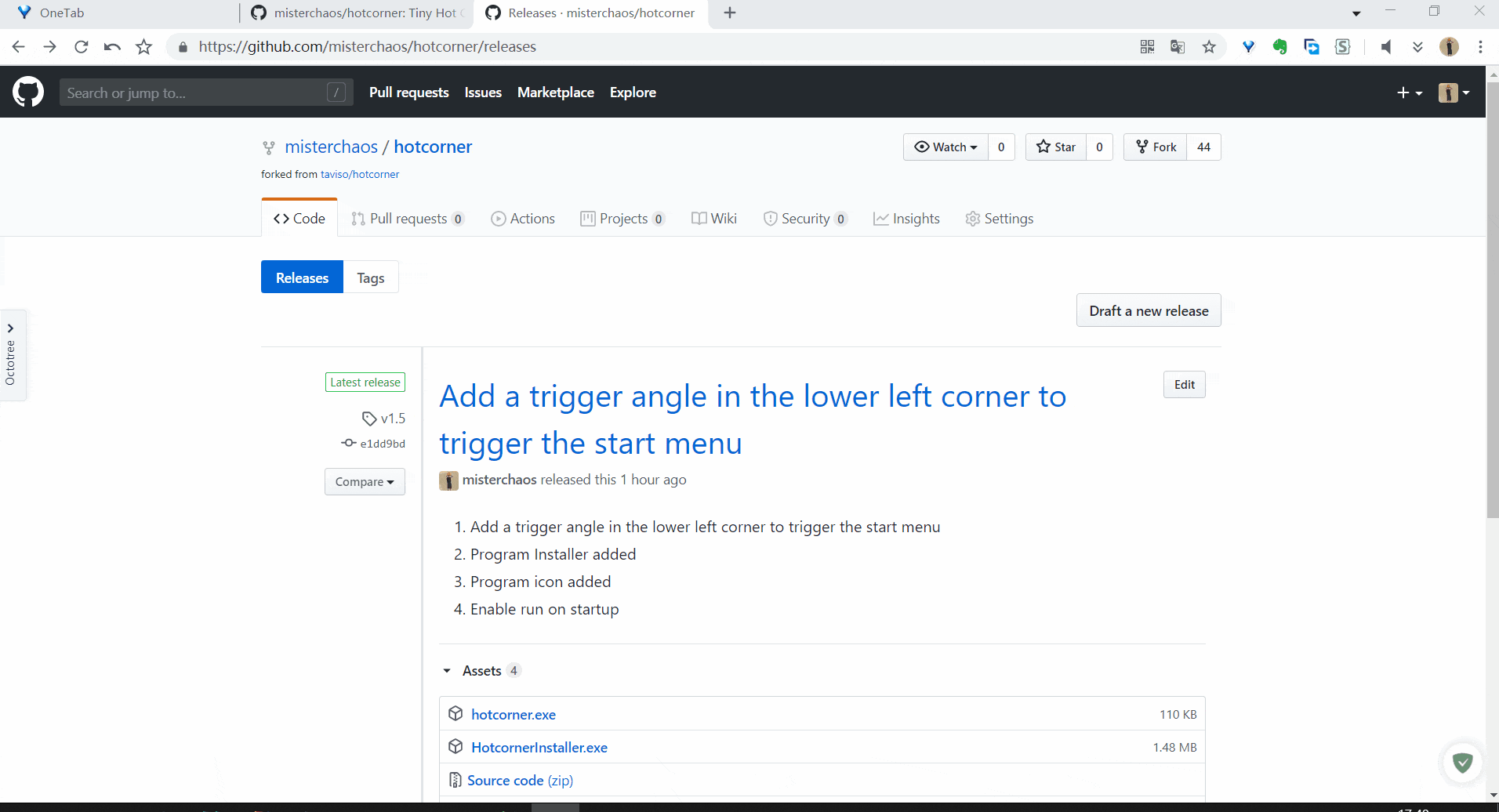Focus the Search or jump to field
Image resolution: width=1499 pixels, height=812 pixels.
click(196, 92)
